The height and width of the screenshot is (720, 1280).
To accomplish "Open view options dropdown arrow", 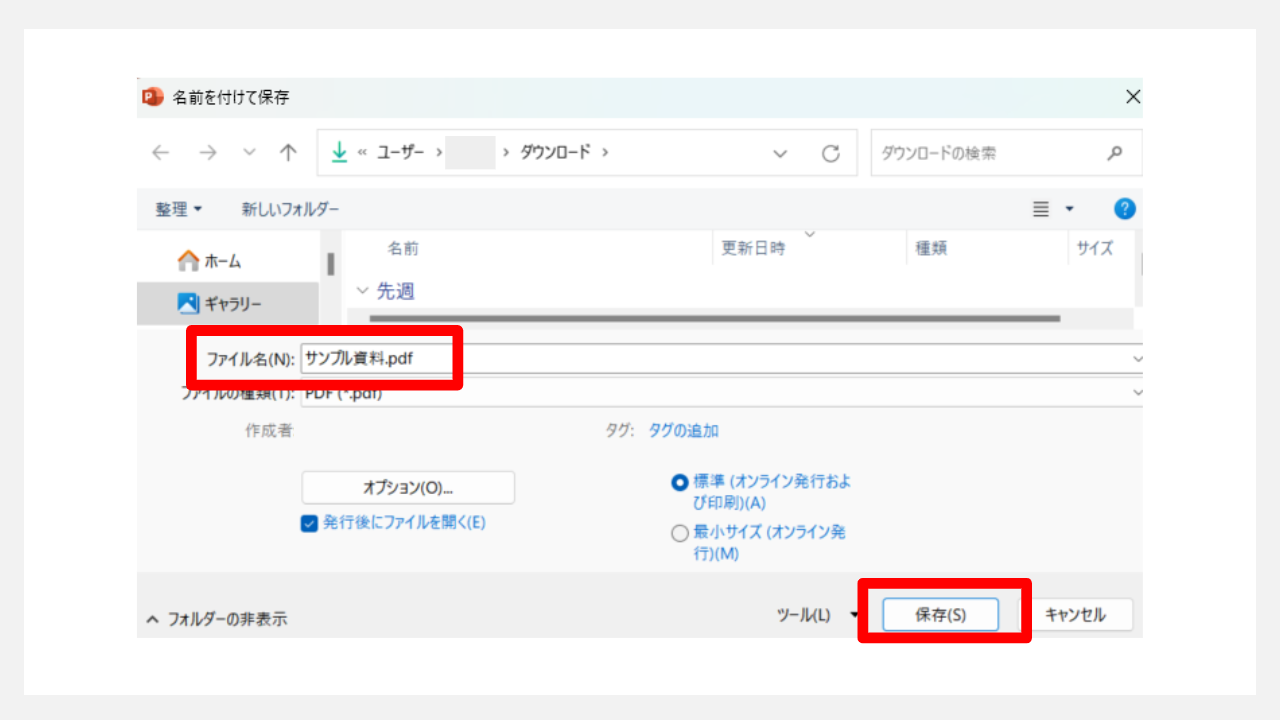I will 1069,209.
